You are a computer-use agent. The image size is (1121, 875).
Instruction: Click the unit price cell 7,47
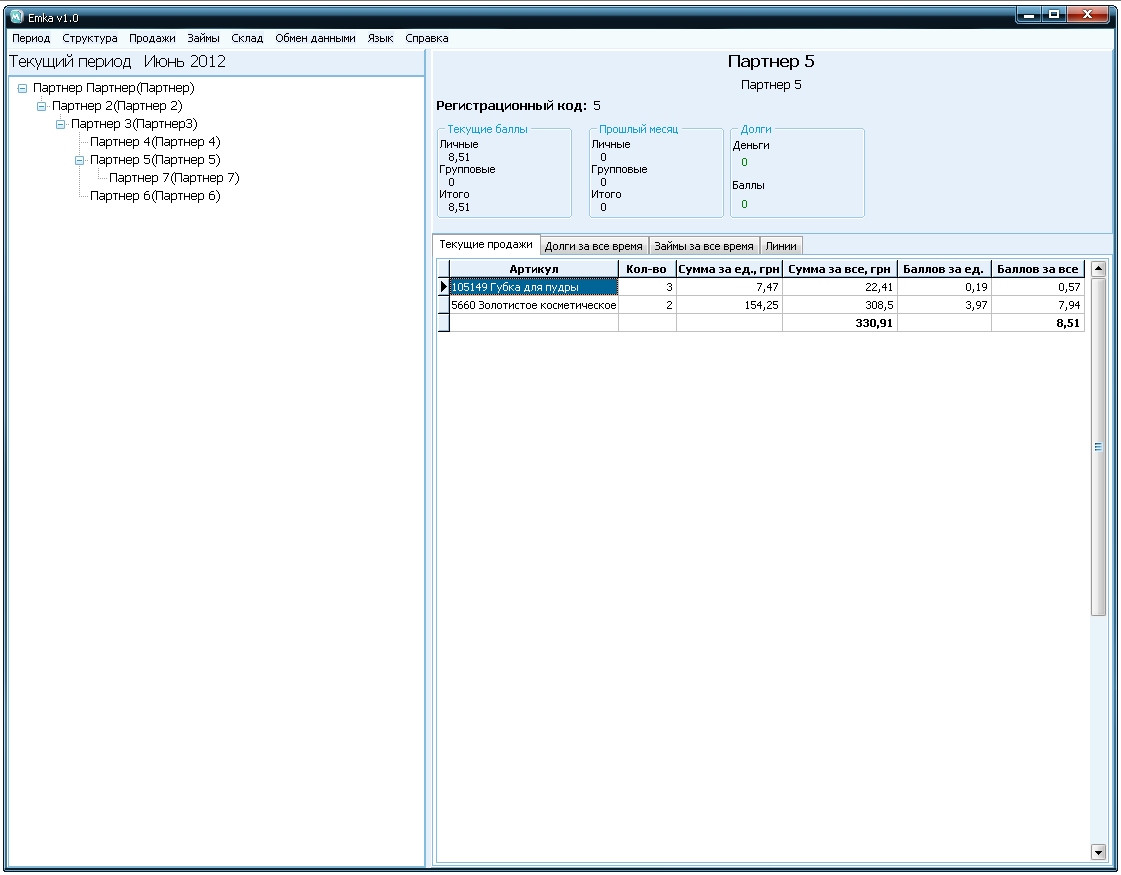pos(729,287)
